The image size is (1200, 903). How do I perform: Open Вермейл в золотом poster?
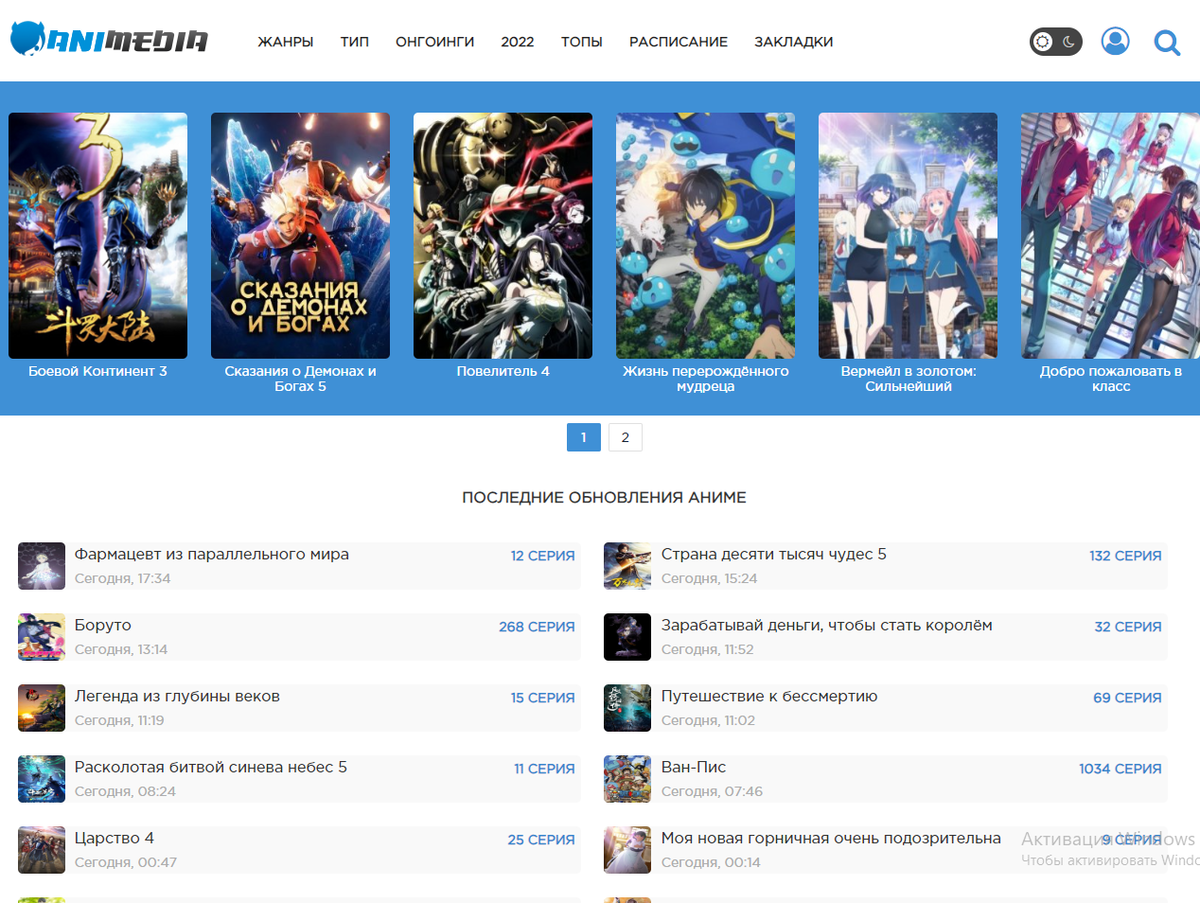coord(908,236)
